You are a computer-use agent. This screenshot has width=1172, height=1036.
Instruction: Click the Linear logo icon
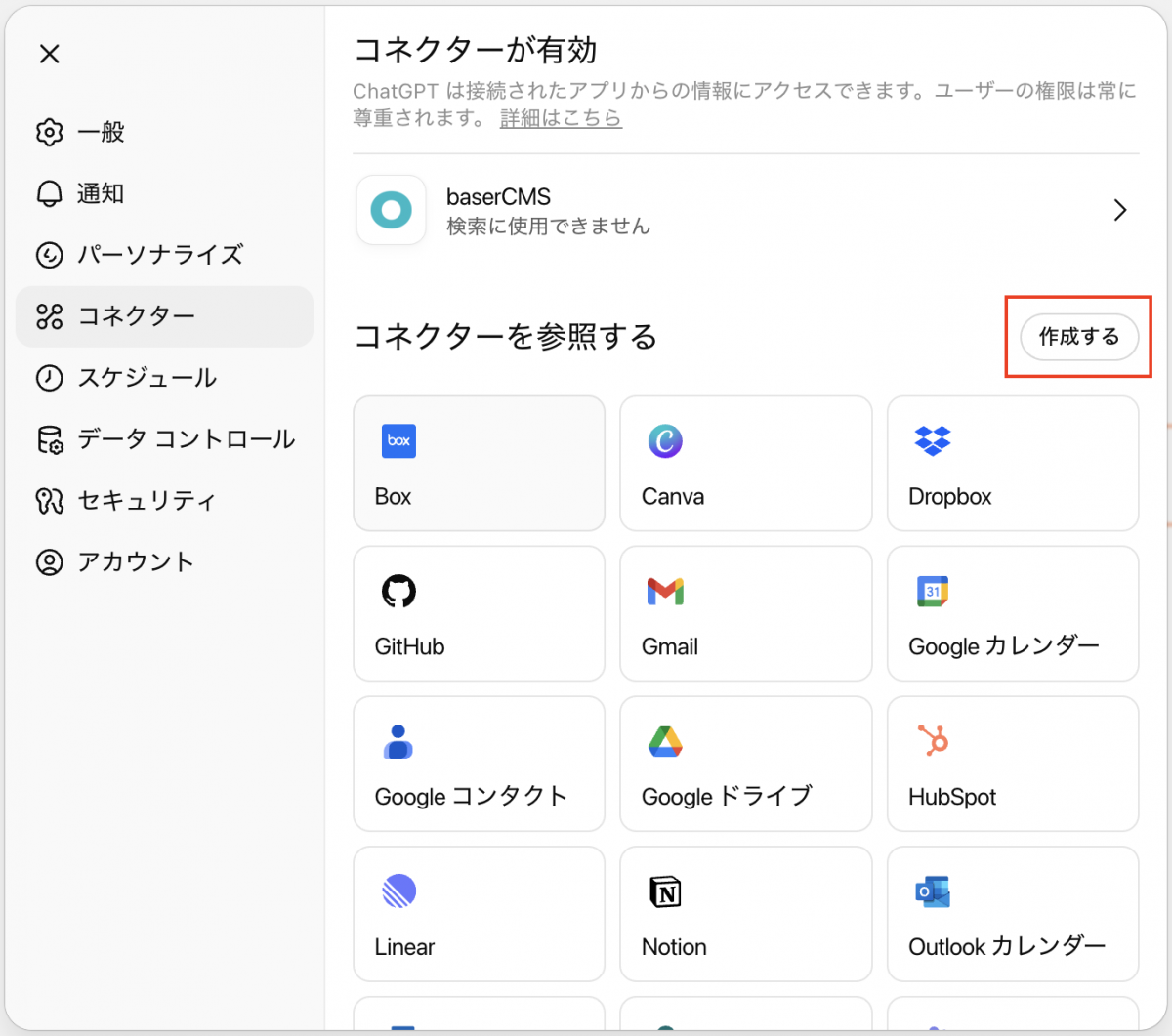tap(398, 891)
